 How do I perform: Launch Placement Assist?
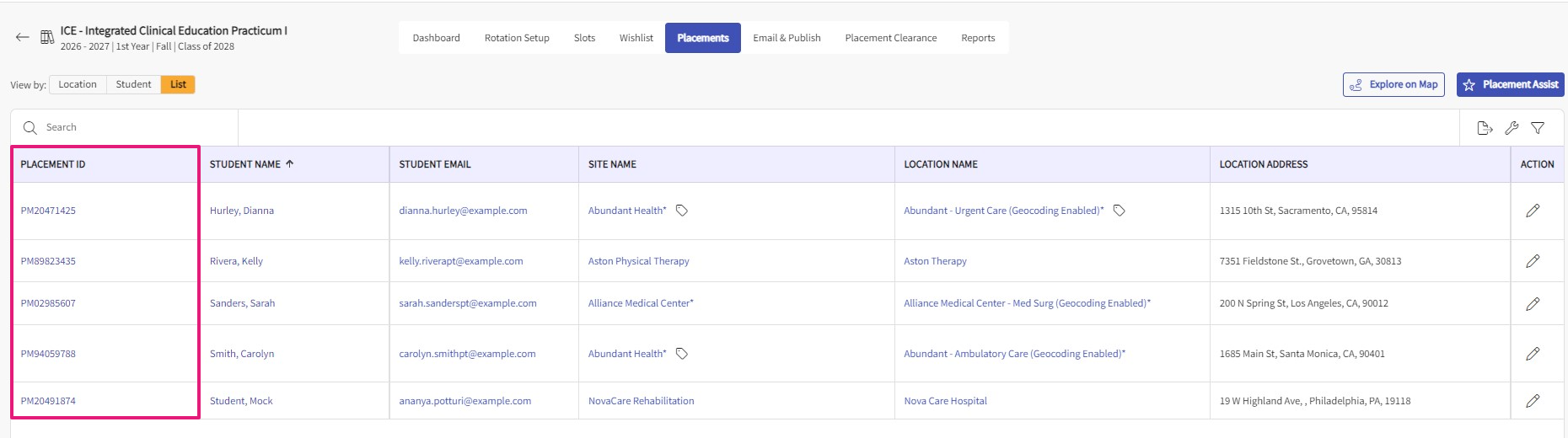pyautogui.click(x=1510, y=84)
